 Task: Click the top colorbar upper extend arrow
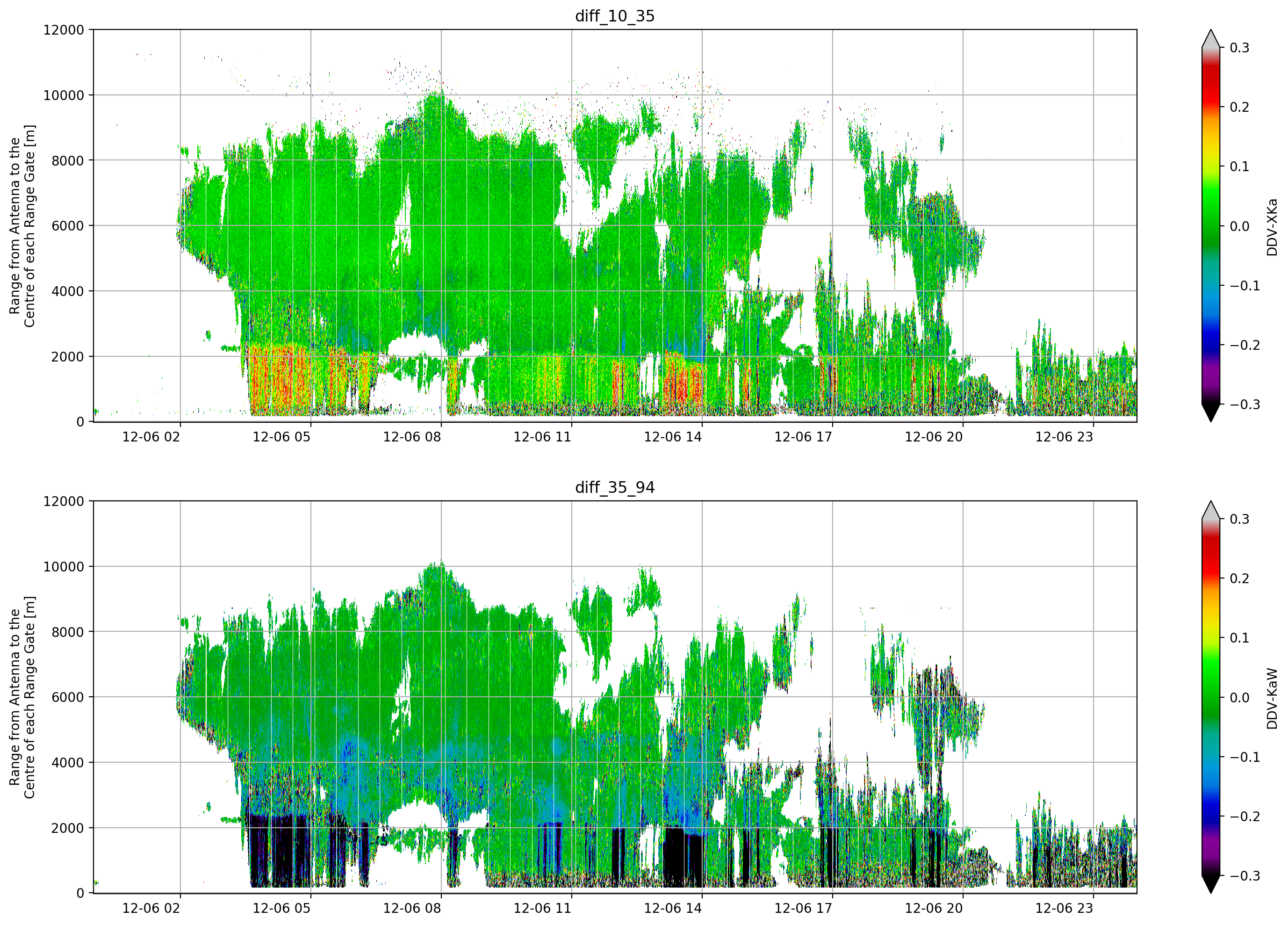point(1211,39)
